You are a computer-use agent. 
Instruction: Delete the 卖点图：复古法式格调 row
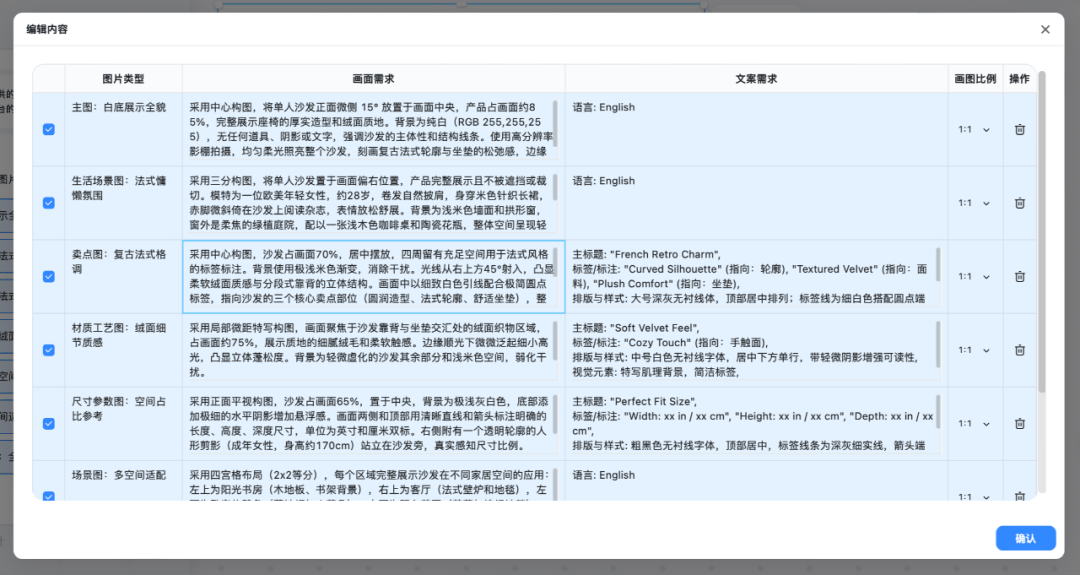[x=1019, y=277]
